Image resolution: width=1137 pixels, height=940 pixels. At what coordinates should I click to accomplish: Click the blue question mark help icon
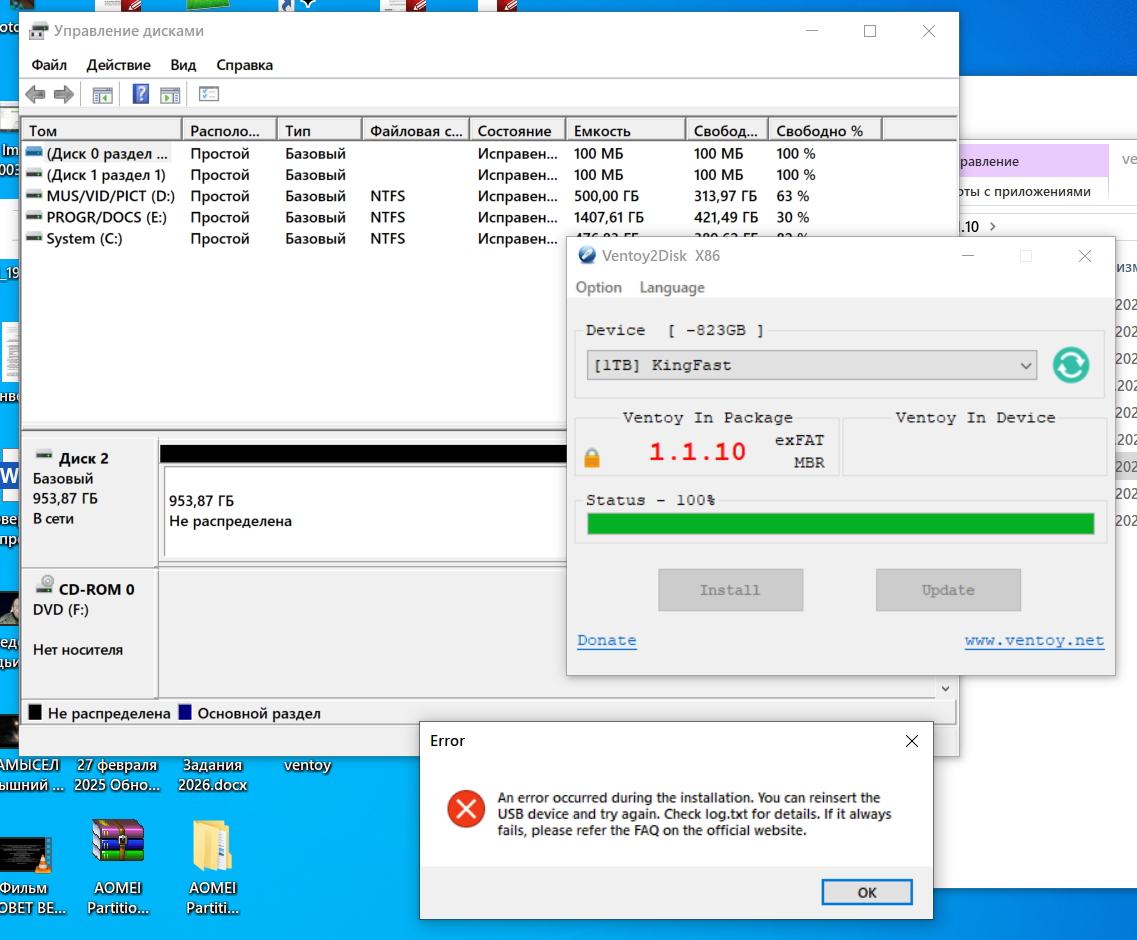click(x=141, y=94)
